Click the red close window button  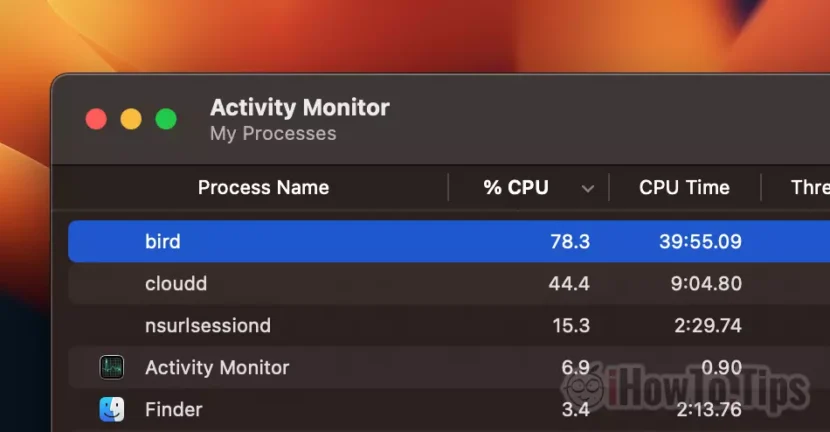coord(96,119)
